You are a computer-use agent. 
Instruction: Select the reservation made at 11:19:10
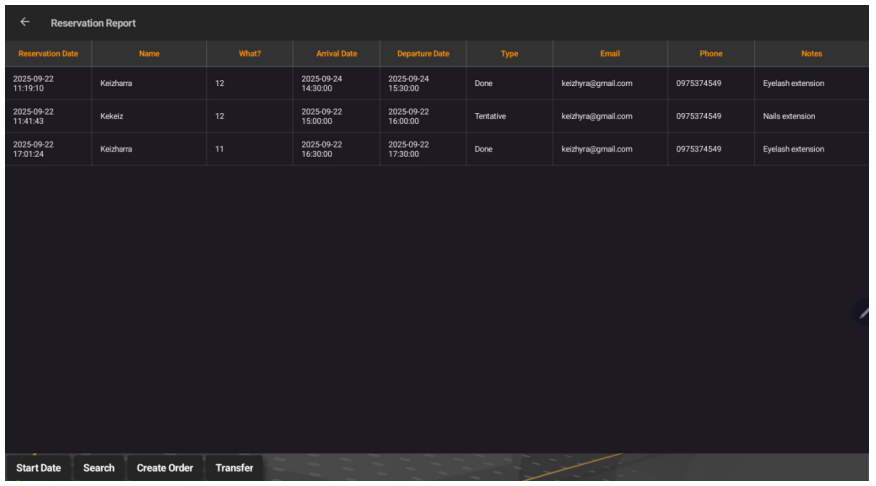(x=34, y=83)
